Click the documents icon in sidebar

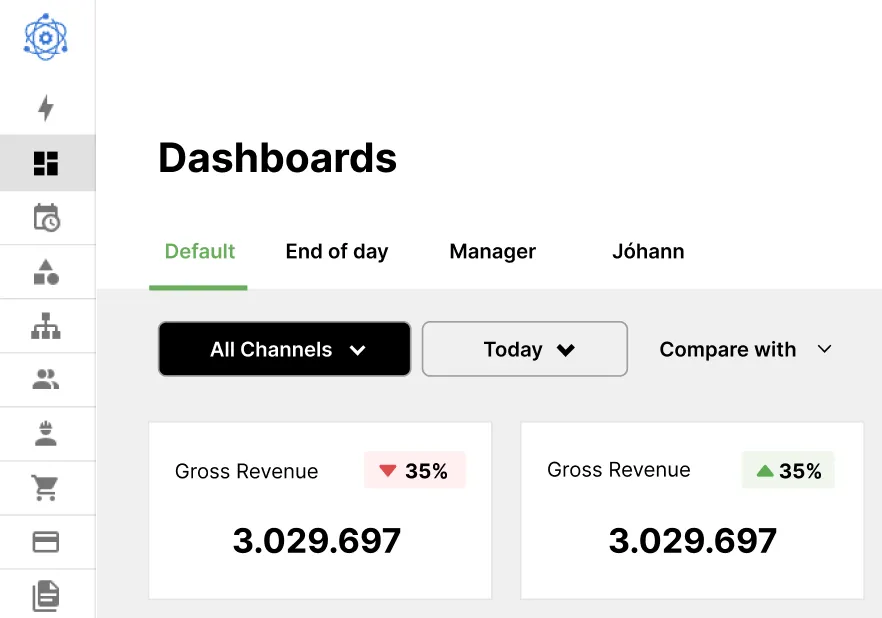(46, 596)
